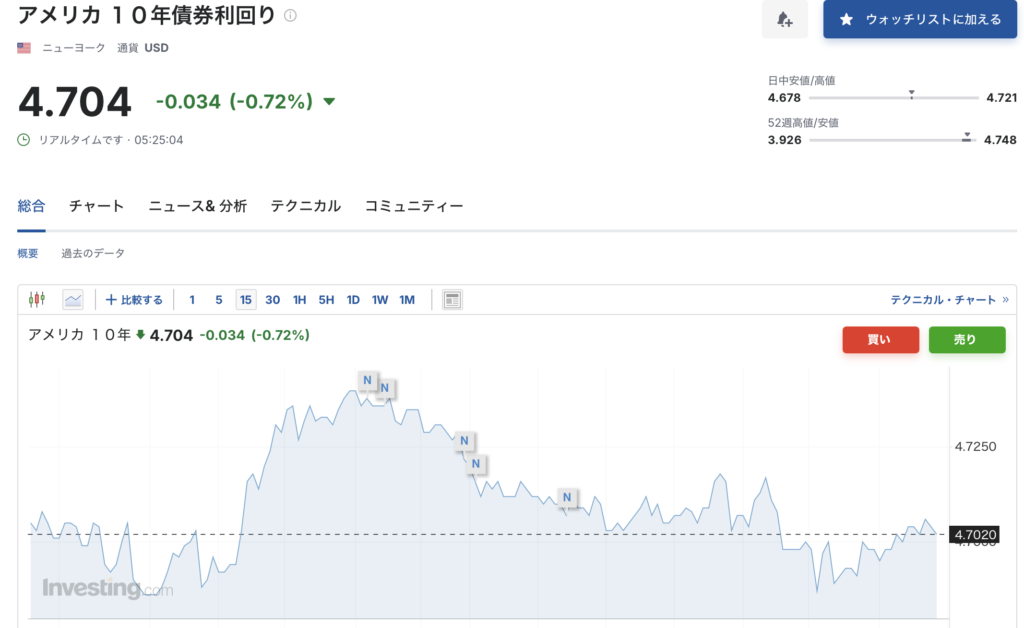1024x628 pixels.
Task: Set chart interval to 1 minute
Action: (x=192, y=300)
